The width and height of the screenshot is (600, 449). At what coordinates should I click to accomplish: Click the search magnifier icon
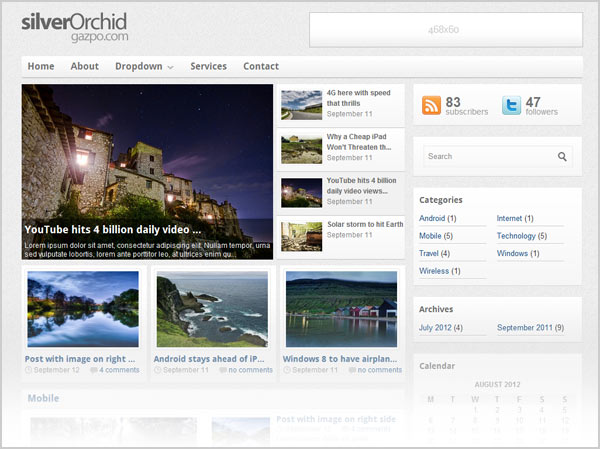coord(562,156)
